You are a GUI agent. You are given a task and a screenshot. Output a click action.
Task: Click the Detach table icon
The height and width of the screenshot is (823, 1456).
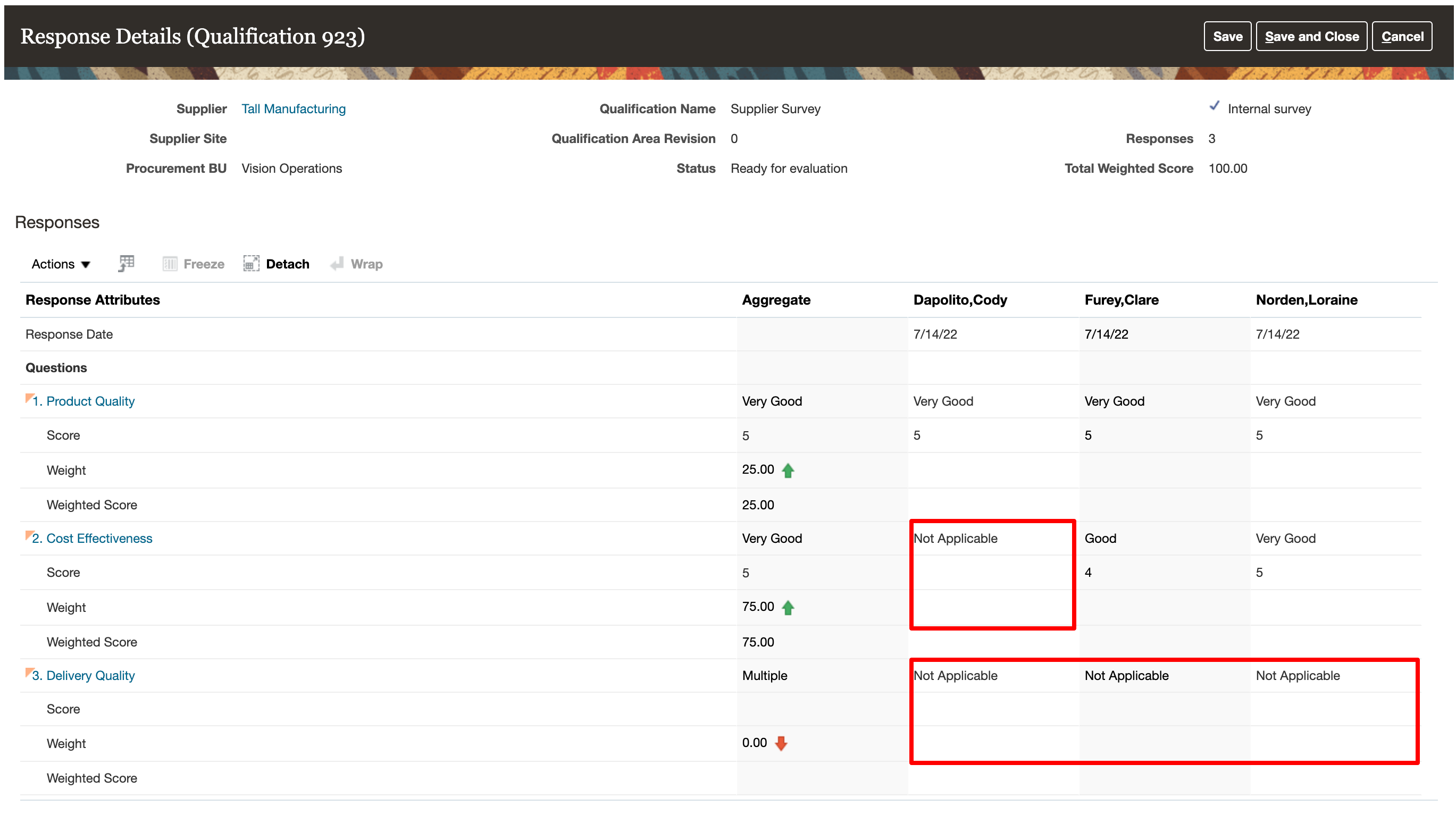point(251,264)
